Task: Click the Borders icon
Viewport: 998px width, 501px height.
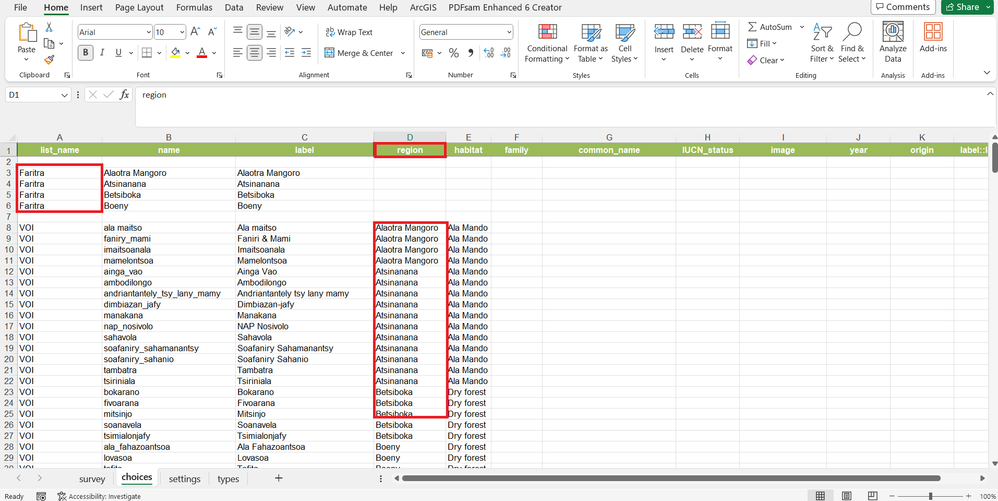Action: coord(146,53)
